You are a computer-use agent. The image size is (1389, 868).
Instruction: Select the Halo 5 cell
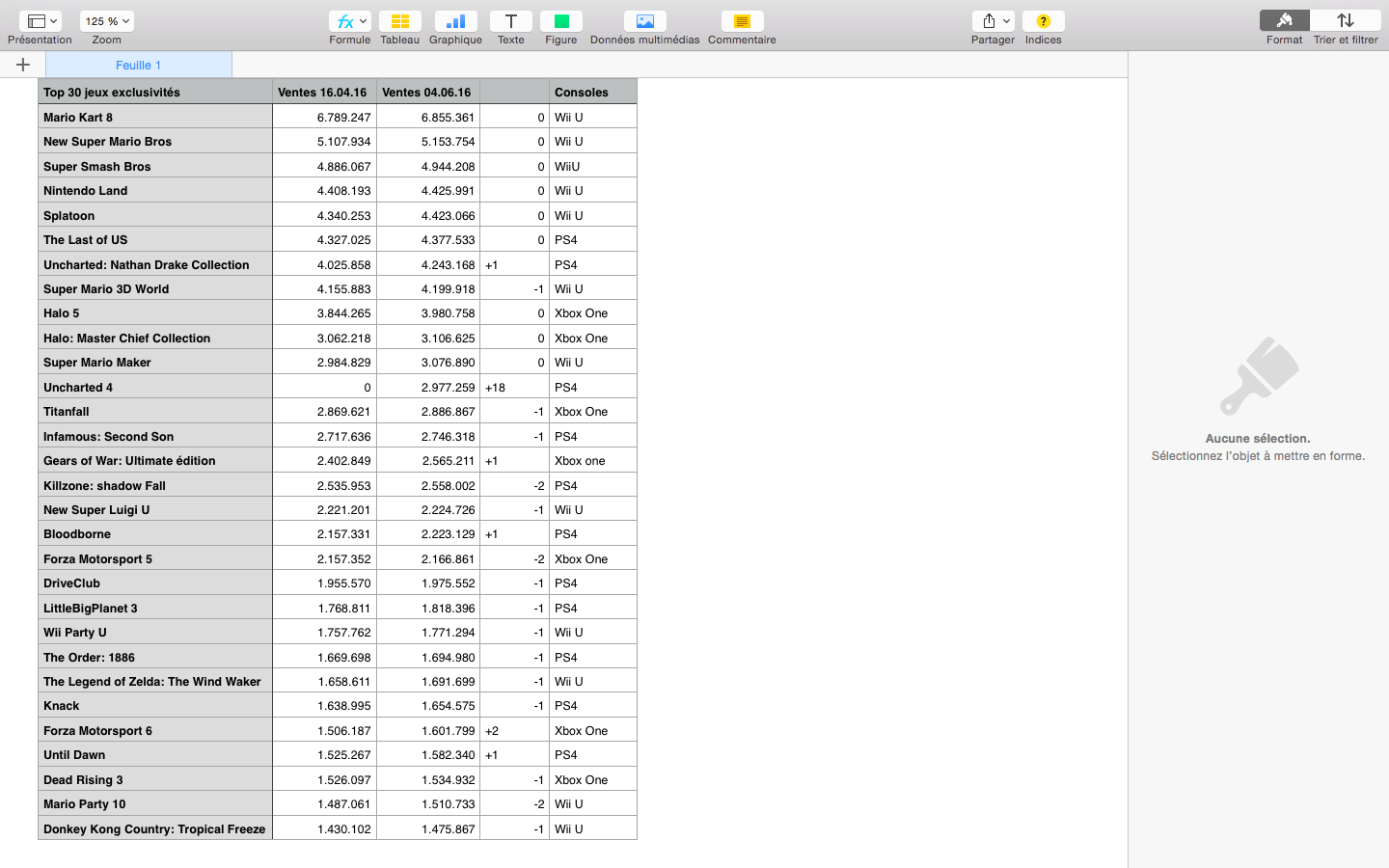tap(155, 312)
